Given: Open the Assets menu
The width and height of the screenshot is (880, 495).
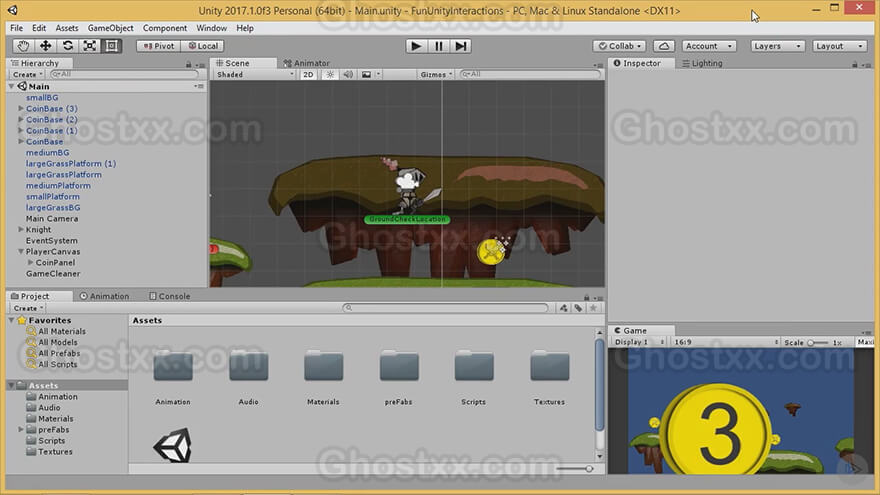Looking at the screenshot, I should click(x=67, y=28).
